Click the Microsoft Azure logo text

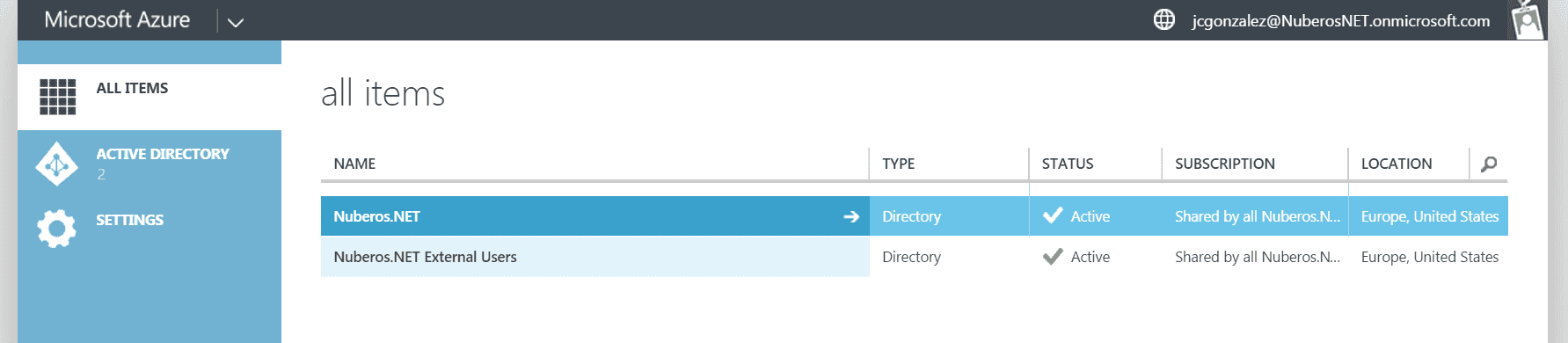coord(117,19)
